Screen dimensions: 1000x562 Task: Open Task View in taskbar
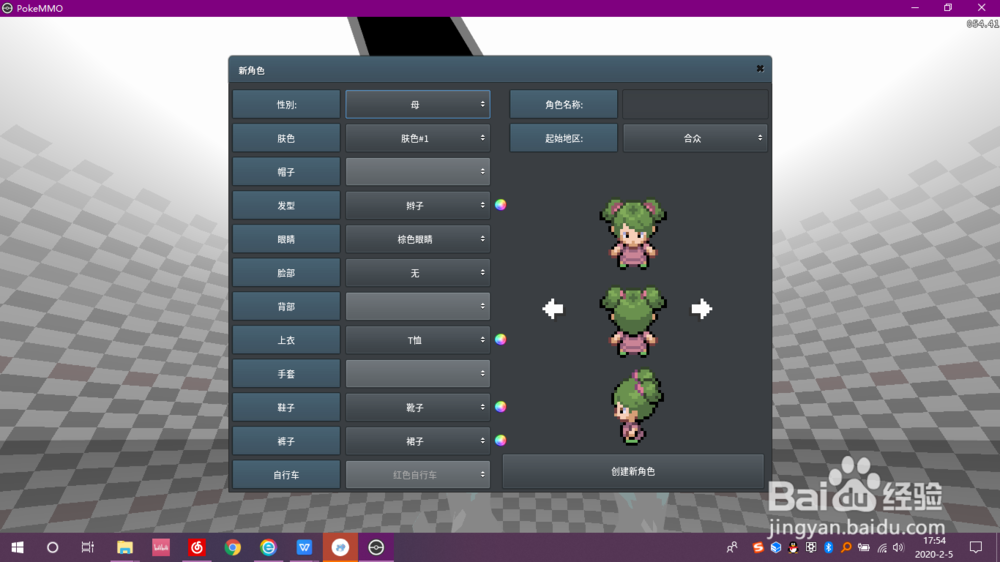(87, 547)
